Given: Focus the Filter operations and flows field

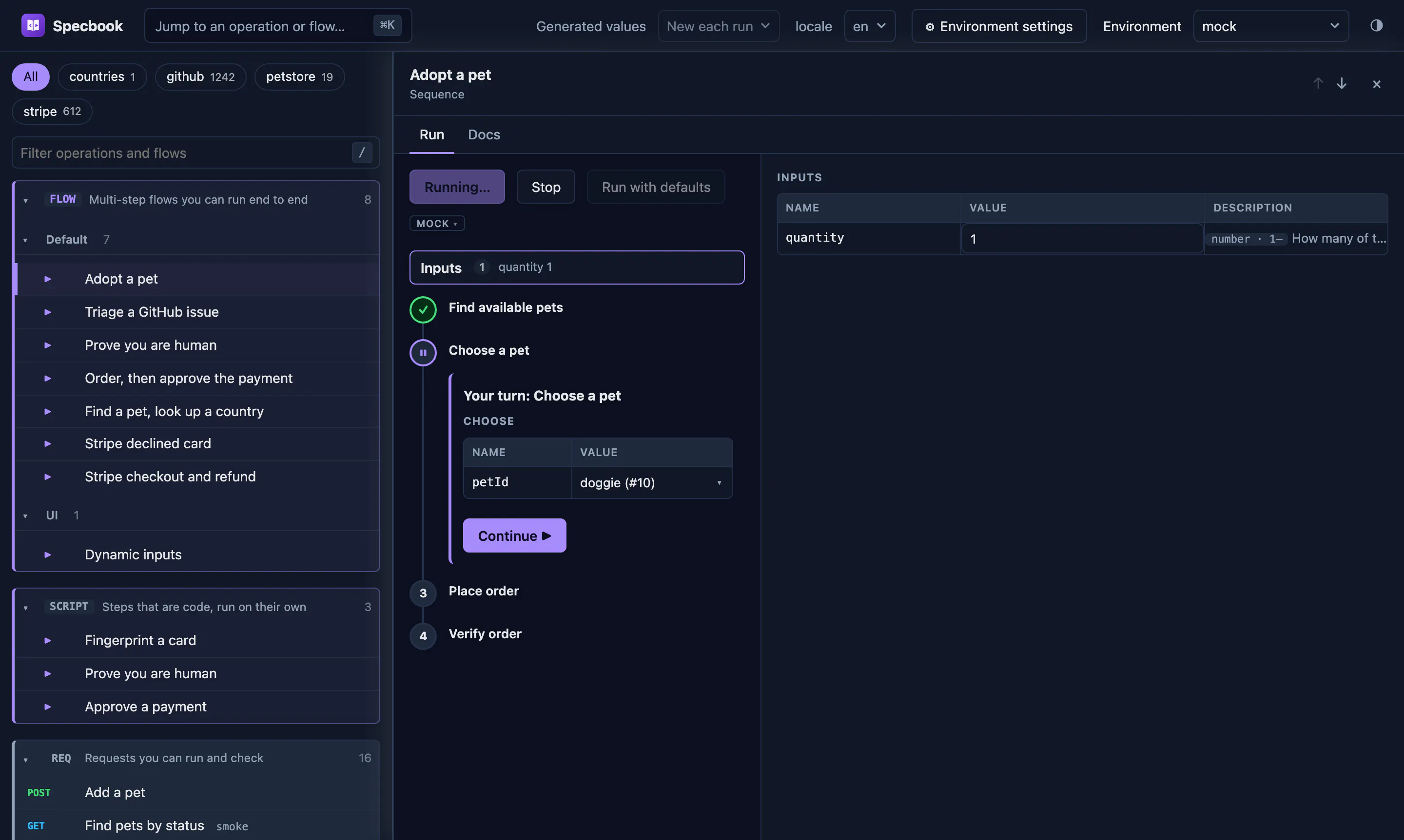Looking at the screenshot, I should (196, 153).
